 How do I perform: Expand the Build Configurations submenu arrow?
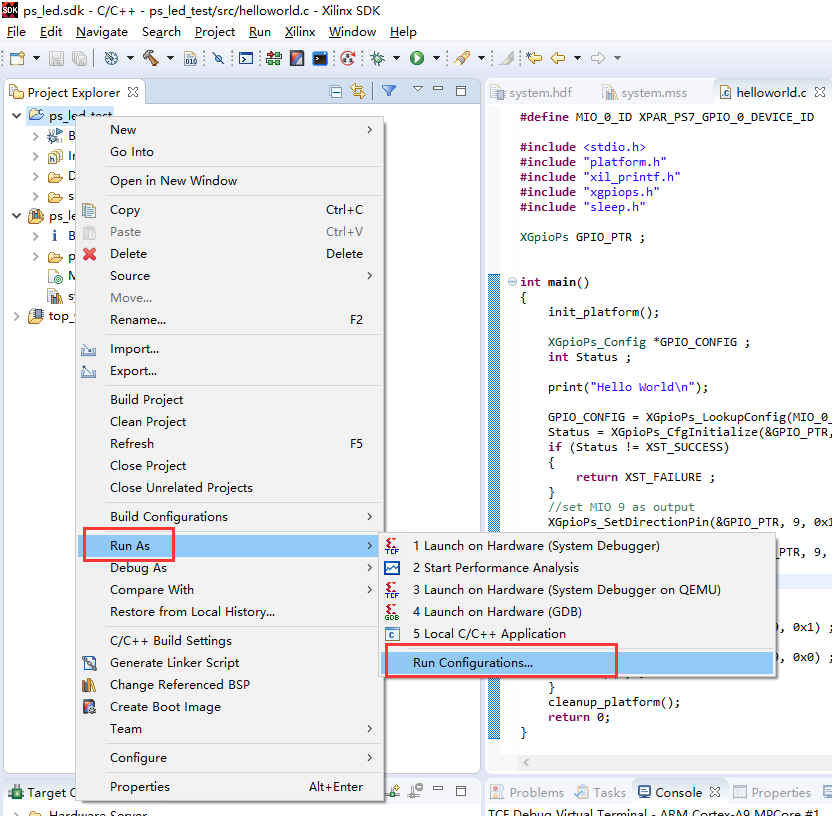[369, 517]
